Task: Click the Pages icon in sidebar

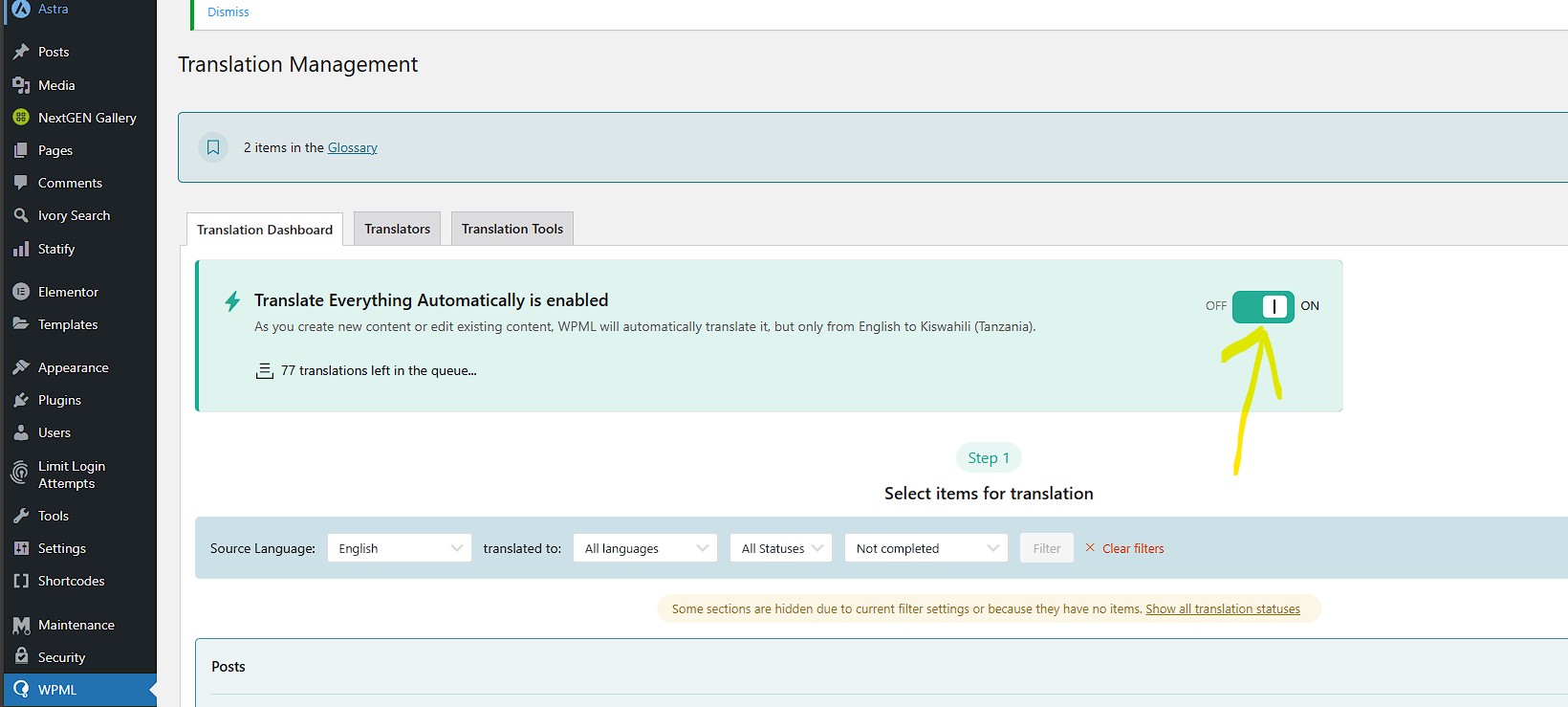Action: (21, 150)
